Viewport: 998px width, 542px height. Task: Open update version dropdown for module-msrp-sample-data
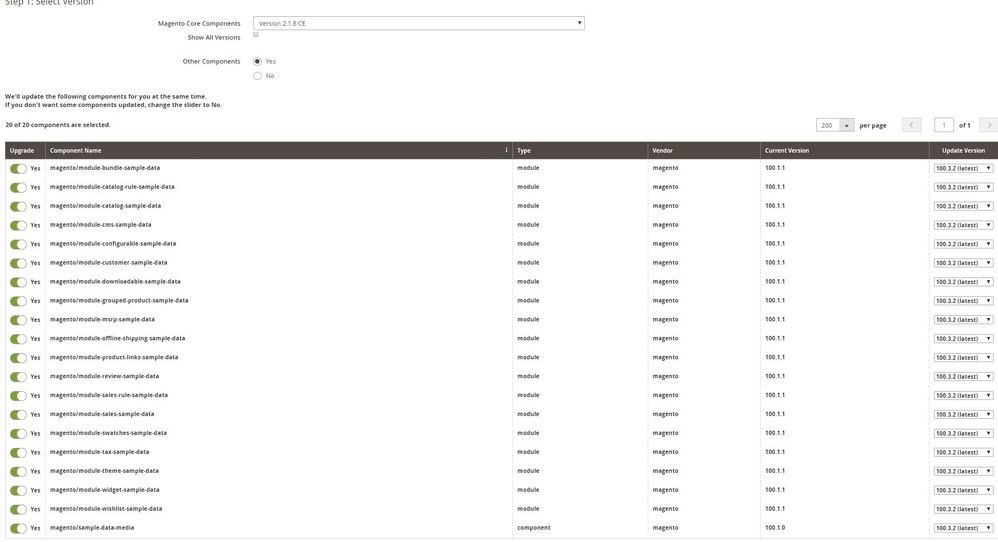click(x=963, y=320)
